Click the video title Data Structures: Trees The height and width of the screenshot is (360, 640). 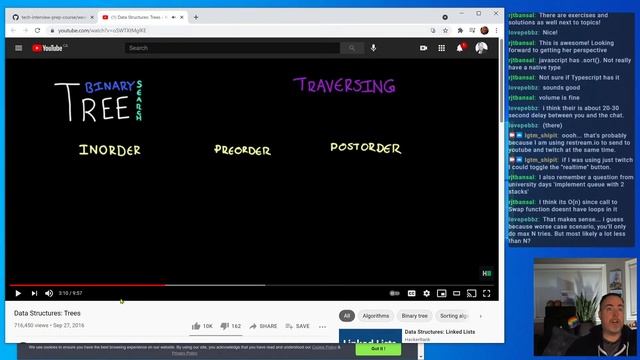tap(47, 313)
